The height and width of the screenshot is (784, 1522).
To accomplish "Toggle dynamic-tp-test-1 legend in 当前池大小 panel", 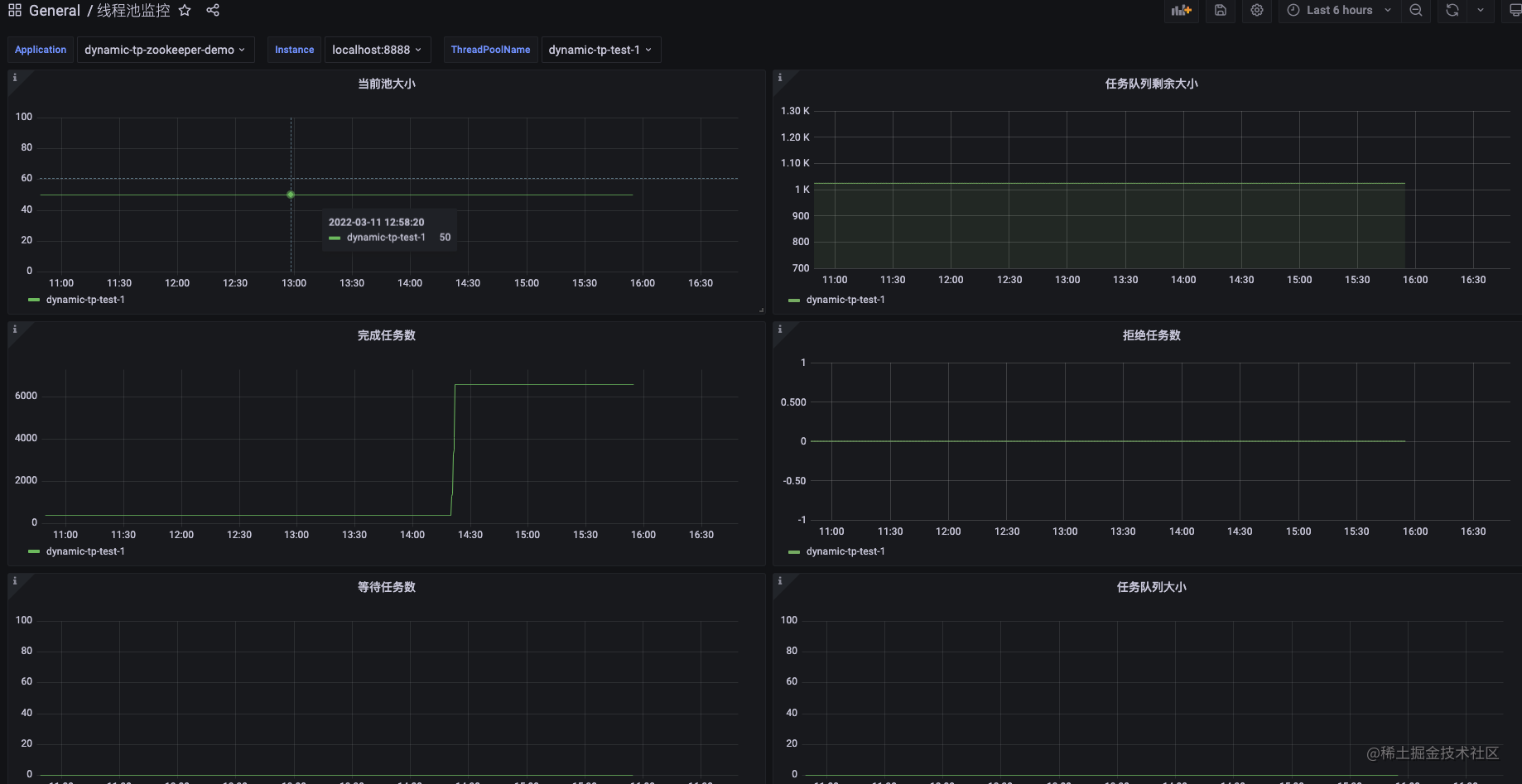I will [x=85, y=300].
